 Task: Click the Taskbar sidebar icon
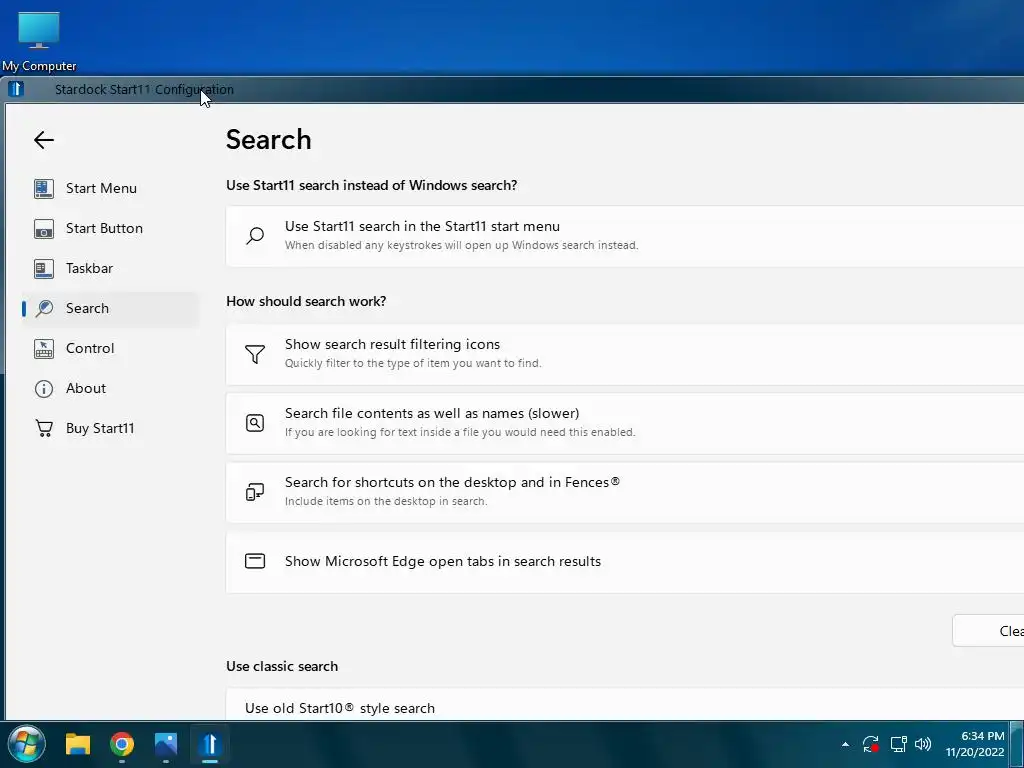click(x=44, y=268)
